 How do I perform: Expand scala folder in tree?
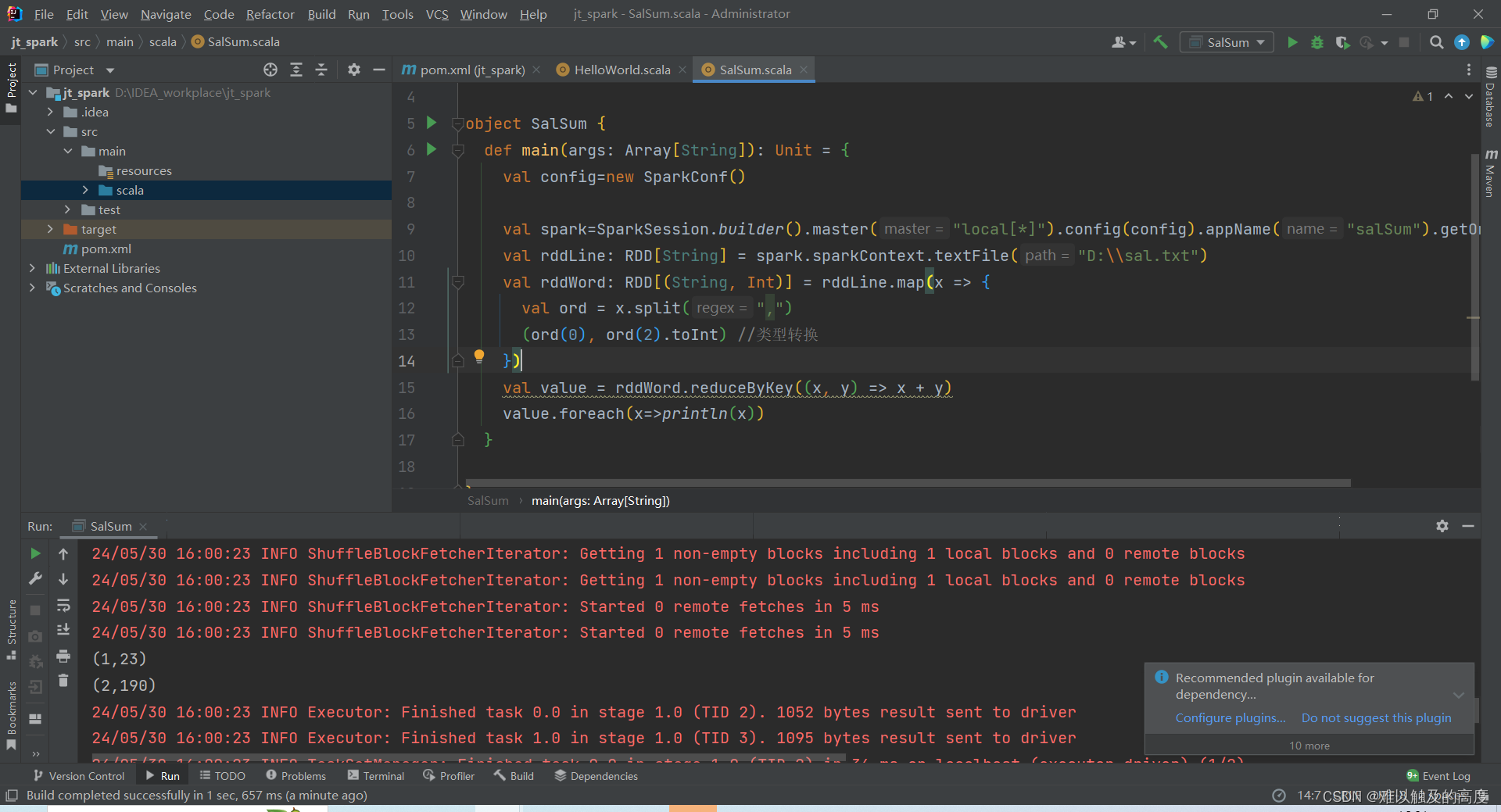pos(85,190)
